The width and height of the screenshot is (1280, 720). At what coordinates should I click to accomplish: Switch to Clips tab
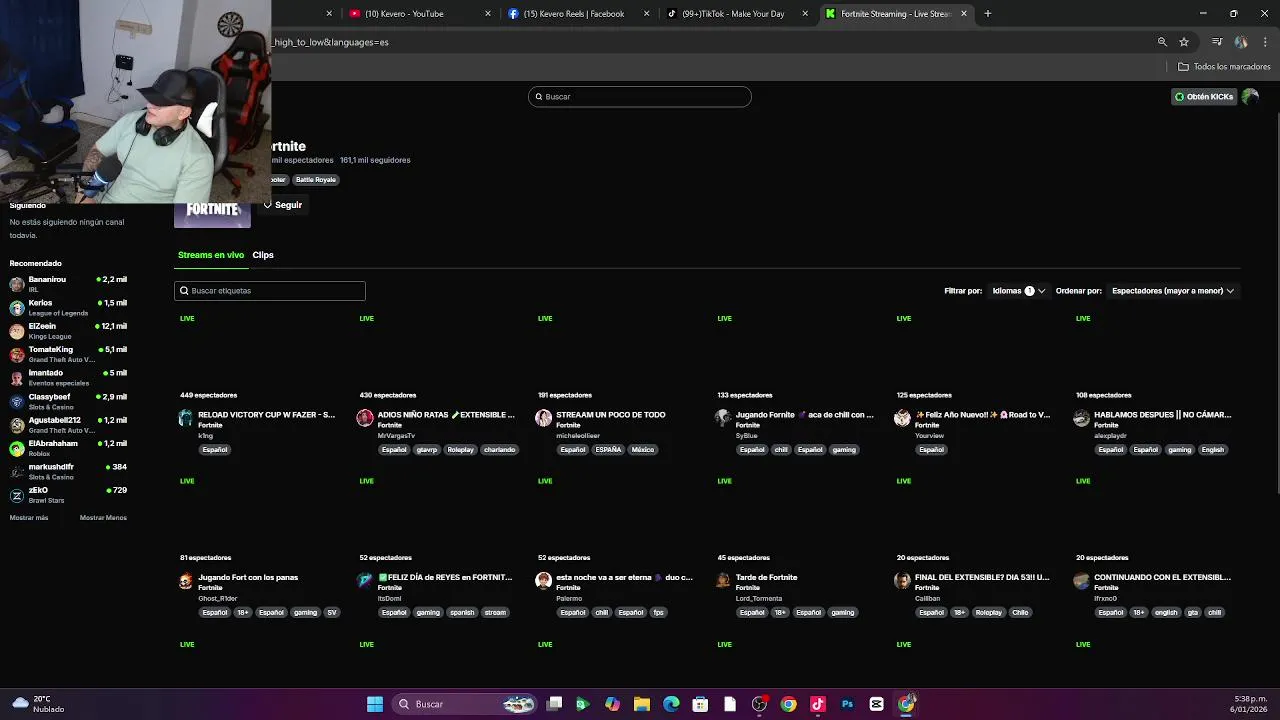coord(263,255)
